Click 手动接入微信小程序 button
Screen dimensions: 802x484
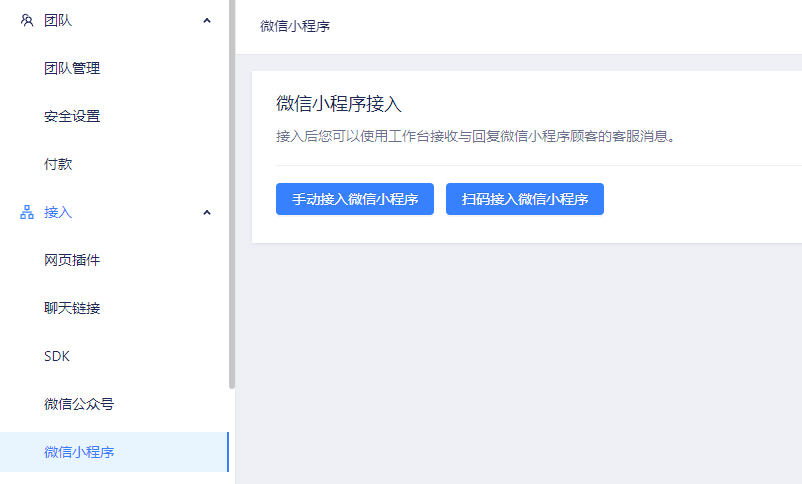[x=355, y=199]
